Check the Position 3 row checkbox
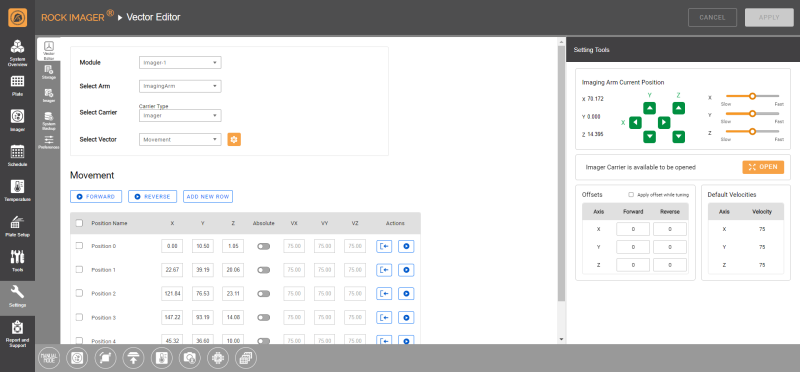This screenshot has width=800, height=372. click(x=79, y=317)
